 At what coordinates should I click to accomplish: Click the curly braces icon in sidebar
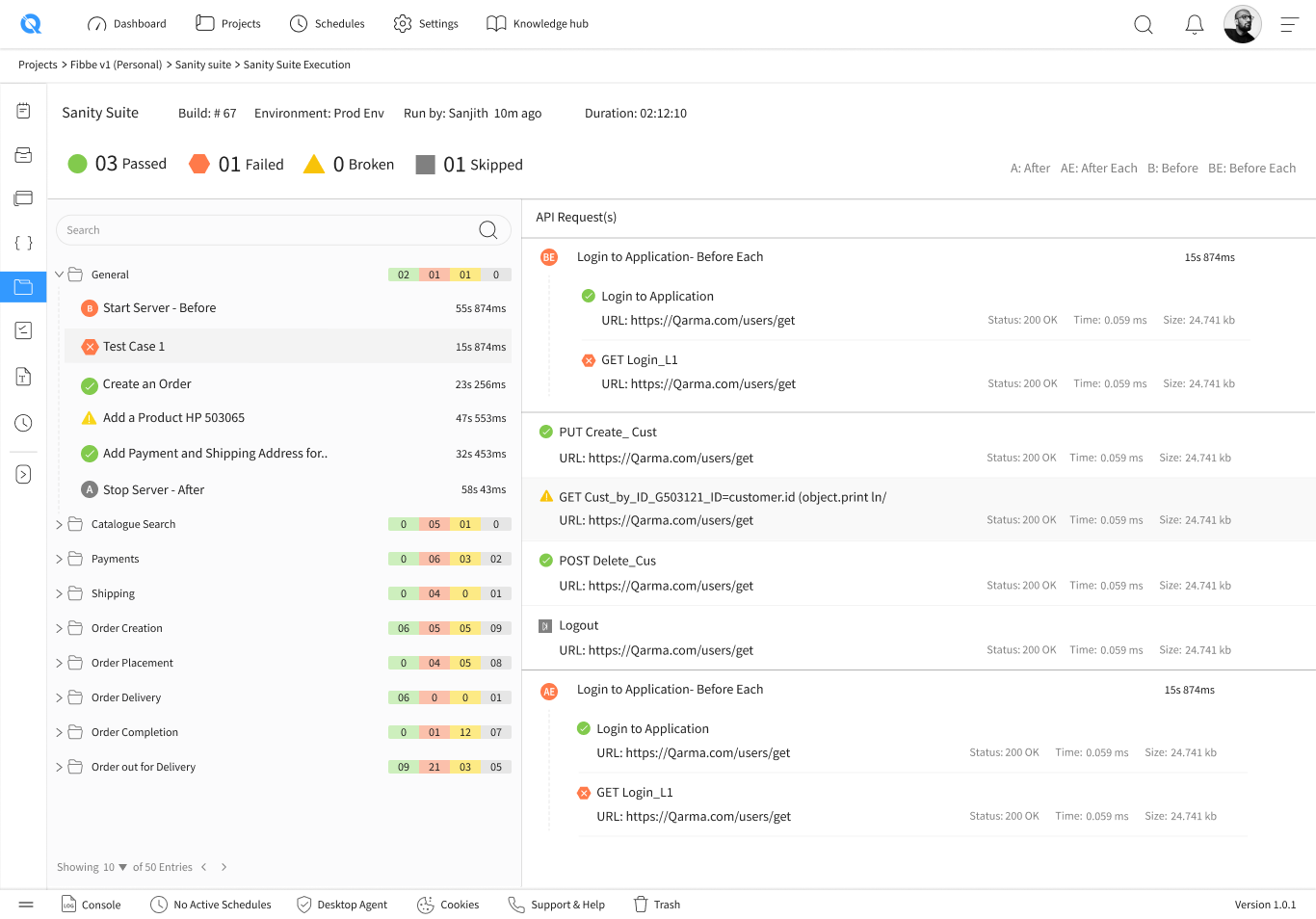click(23, 243)
